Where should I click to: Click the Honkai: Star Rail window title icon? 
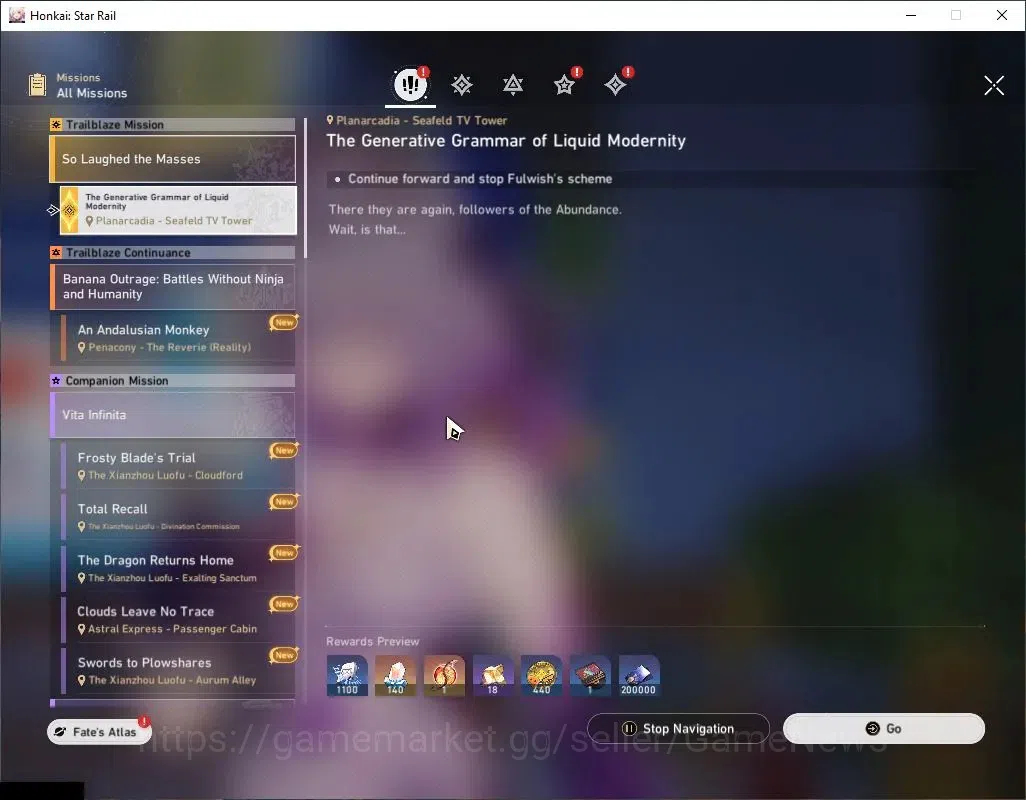(17, 15)
